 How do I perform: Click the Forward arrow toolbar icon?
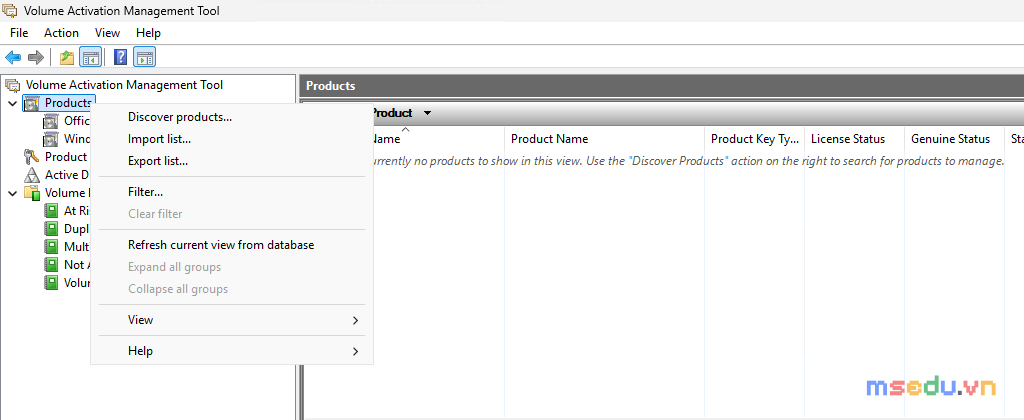pos(35,57)
